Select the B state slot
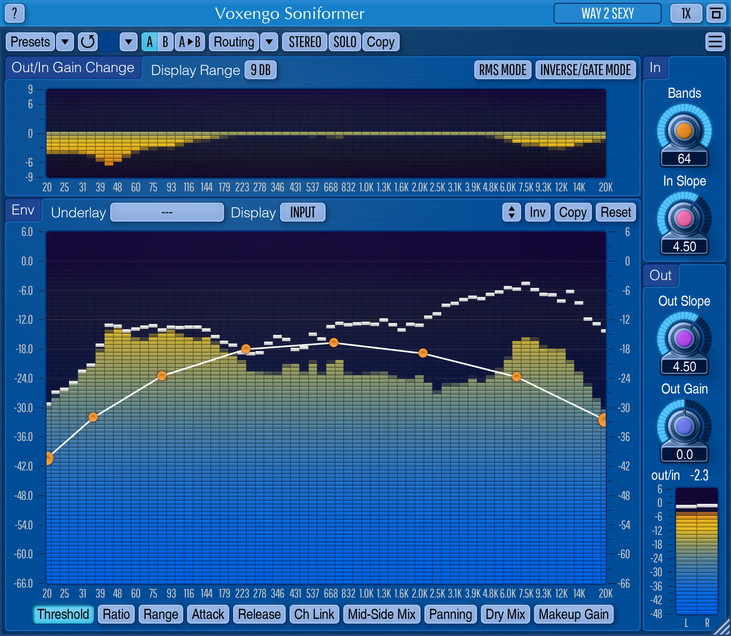 (x=165, y=42)
